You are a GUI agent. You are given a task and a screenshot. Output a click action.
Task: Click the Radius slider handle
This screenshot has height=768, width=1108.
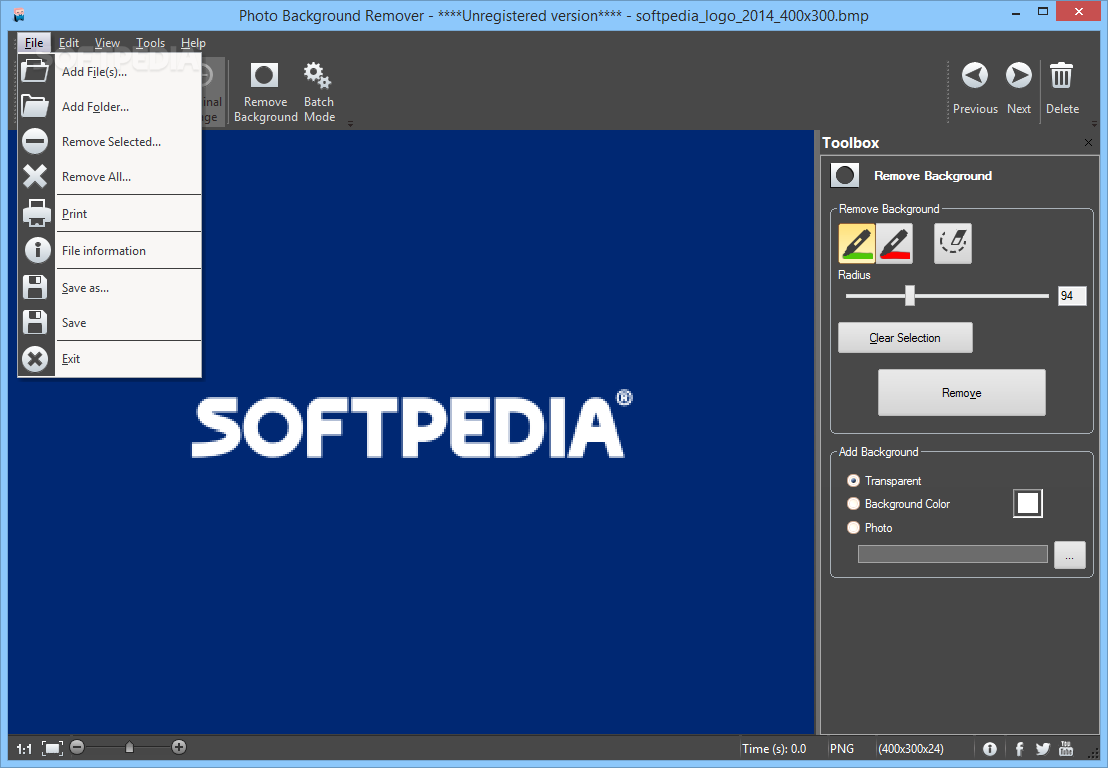(x=909, y=295)
